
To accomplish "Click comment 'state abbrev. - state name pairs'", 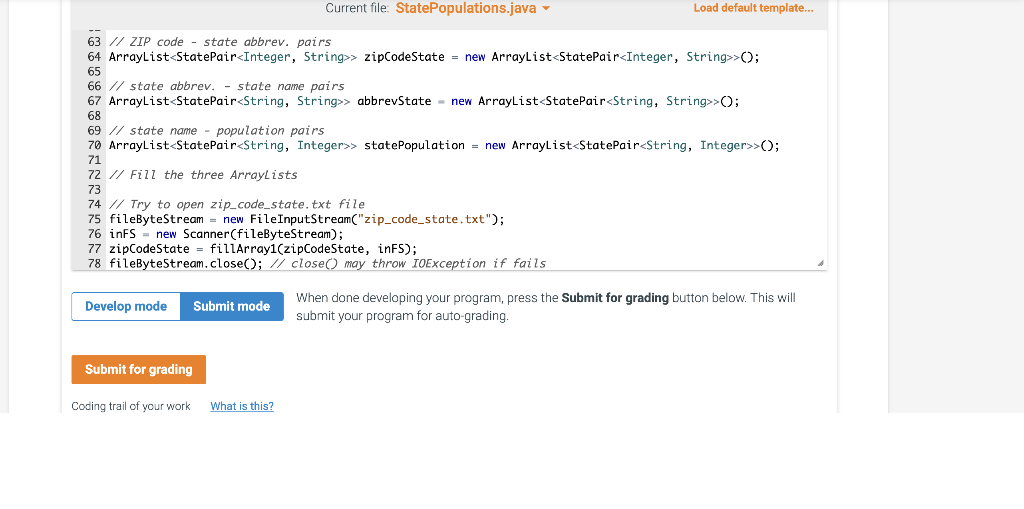I will [x=227, y=86].
